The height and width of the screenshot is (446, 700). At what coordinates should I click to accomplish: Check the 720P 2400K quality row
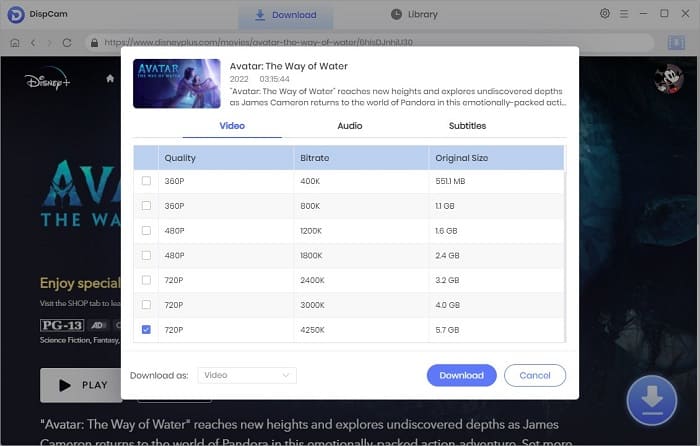(146, 280)
